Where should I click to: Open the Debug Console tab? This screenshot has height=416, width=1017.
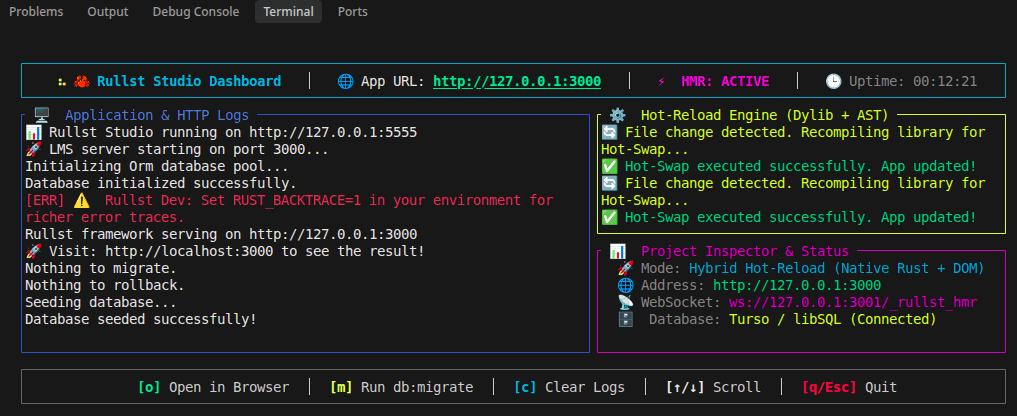pyautogui.click(x=196, y=12)
